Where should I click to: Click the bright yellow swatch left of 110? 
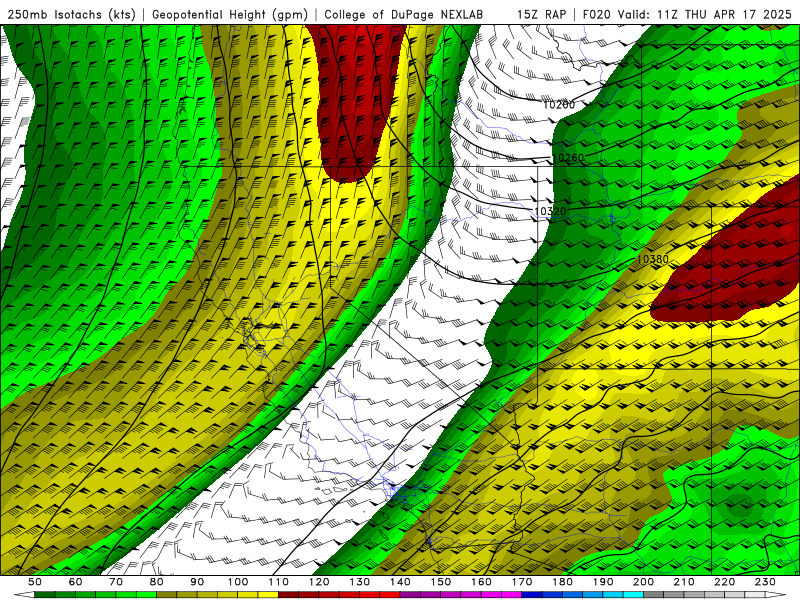(x=268, y=595)
